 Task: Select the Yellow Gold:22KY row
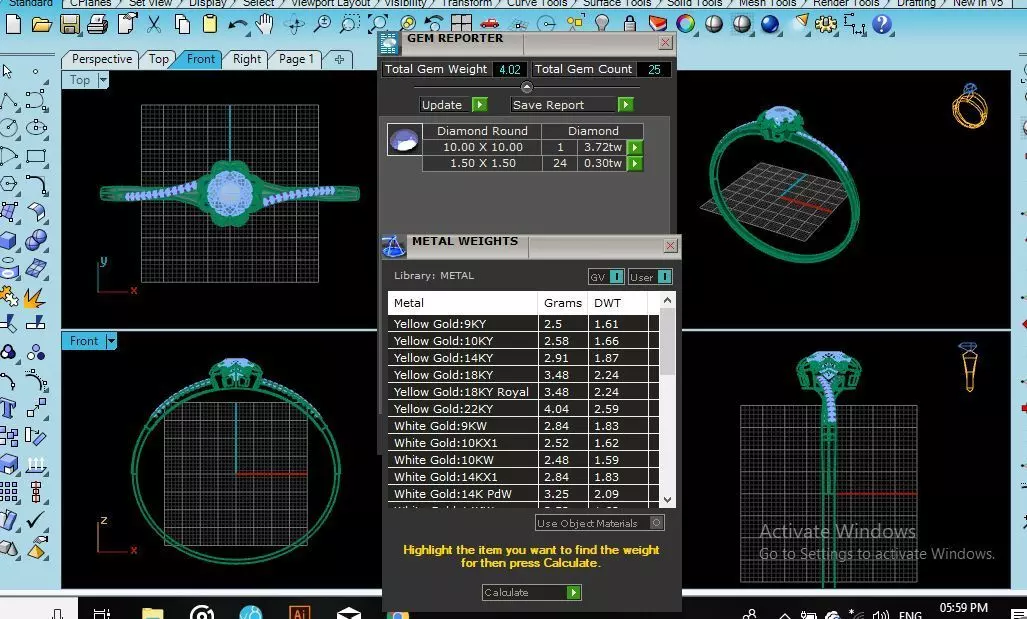[523, 409]
